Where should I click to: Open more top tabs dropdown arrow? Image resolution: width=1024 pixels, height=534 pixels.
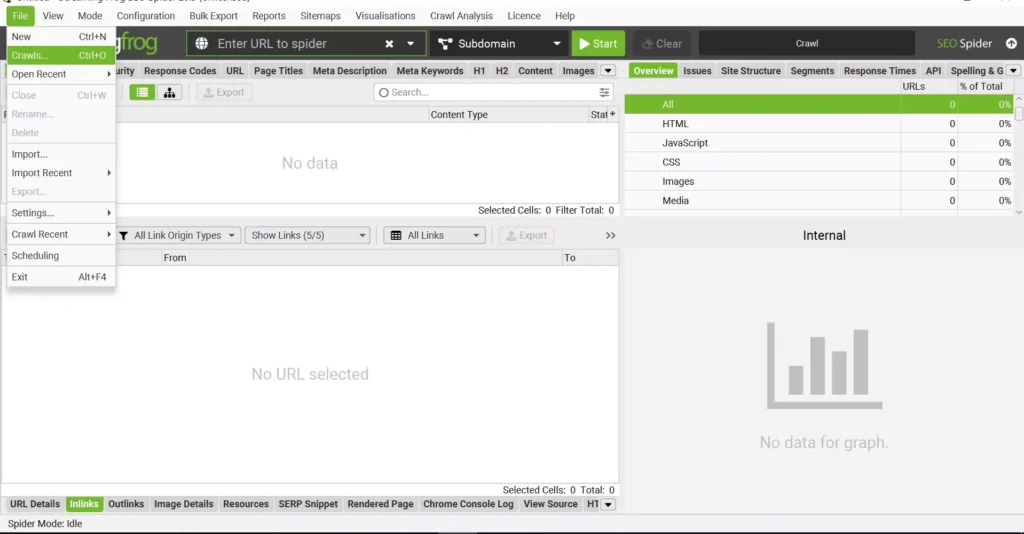(608, 71)
